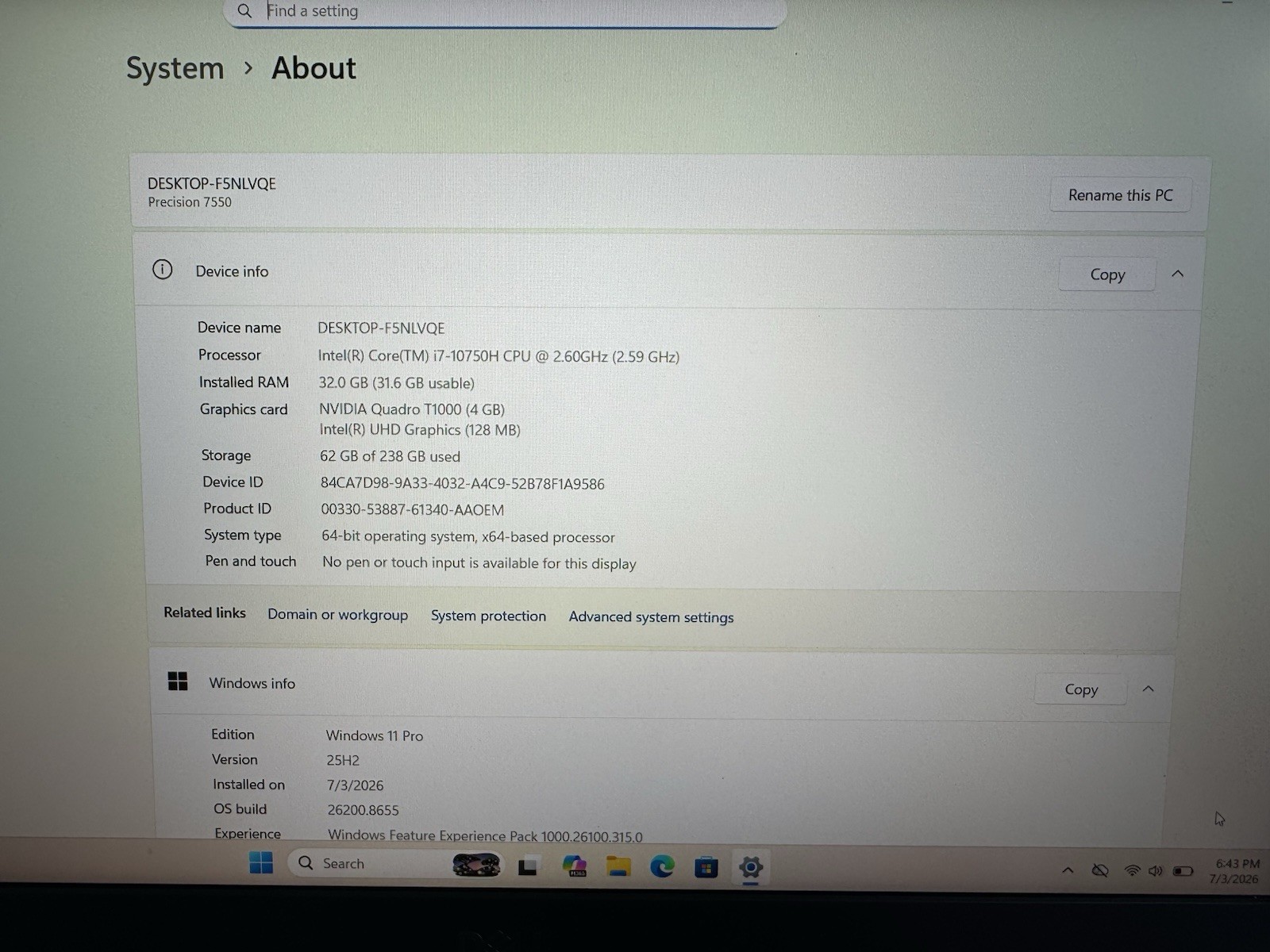Click the taskbar Search box
The height and width of the screenshot is (952, 1270).
click(398, 864)
